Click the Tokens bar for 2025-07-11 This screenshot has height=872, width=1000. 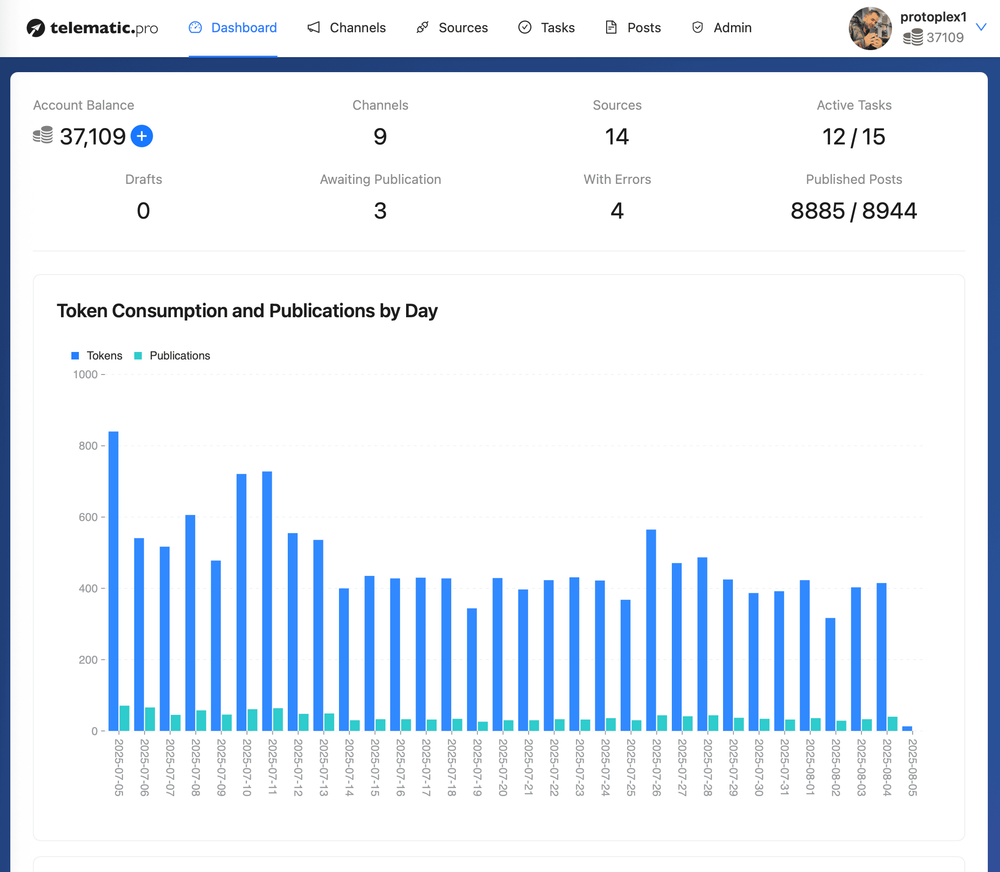(x=267, y=601)
